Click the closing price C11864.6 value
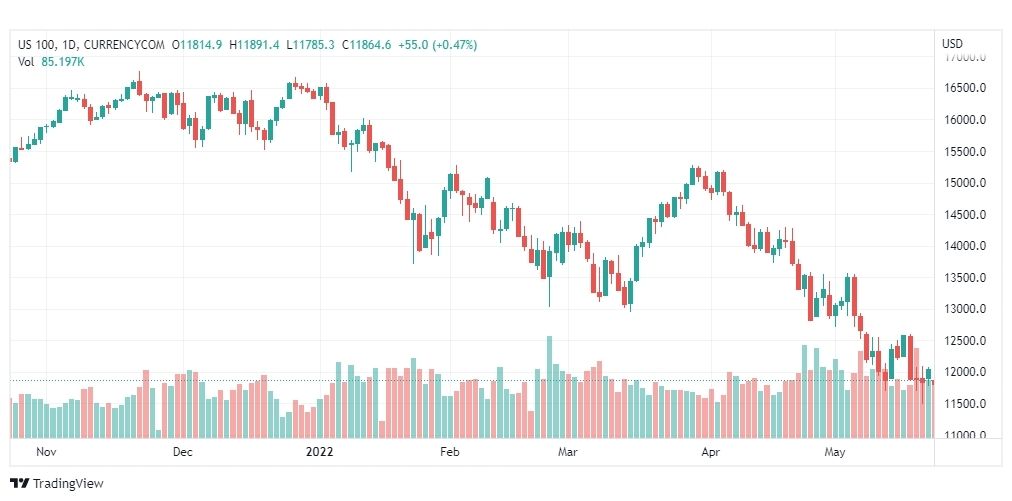Viewport: 1012px width, 501px height. pos(367,45)
